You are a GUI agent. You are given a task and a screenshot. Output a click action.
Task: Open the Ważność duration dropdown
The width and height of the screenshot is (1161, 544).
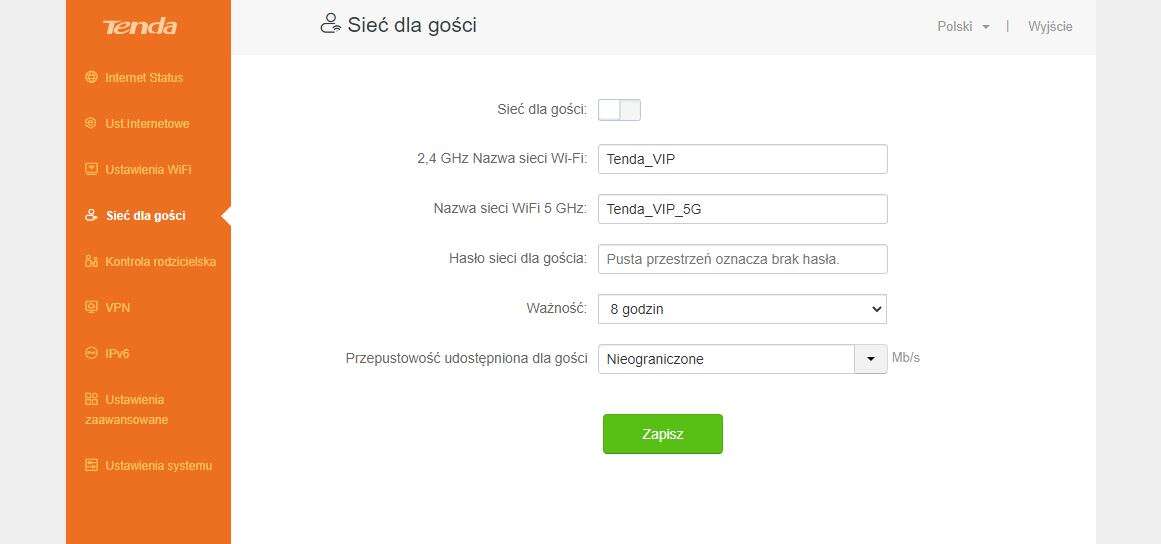click(742, 309)
